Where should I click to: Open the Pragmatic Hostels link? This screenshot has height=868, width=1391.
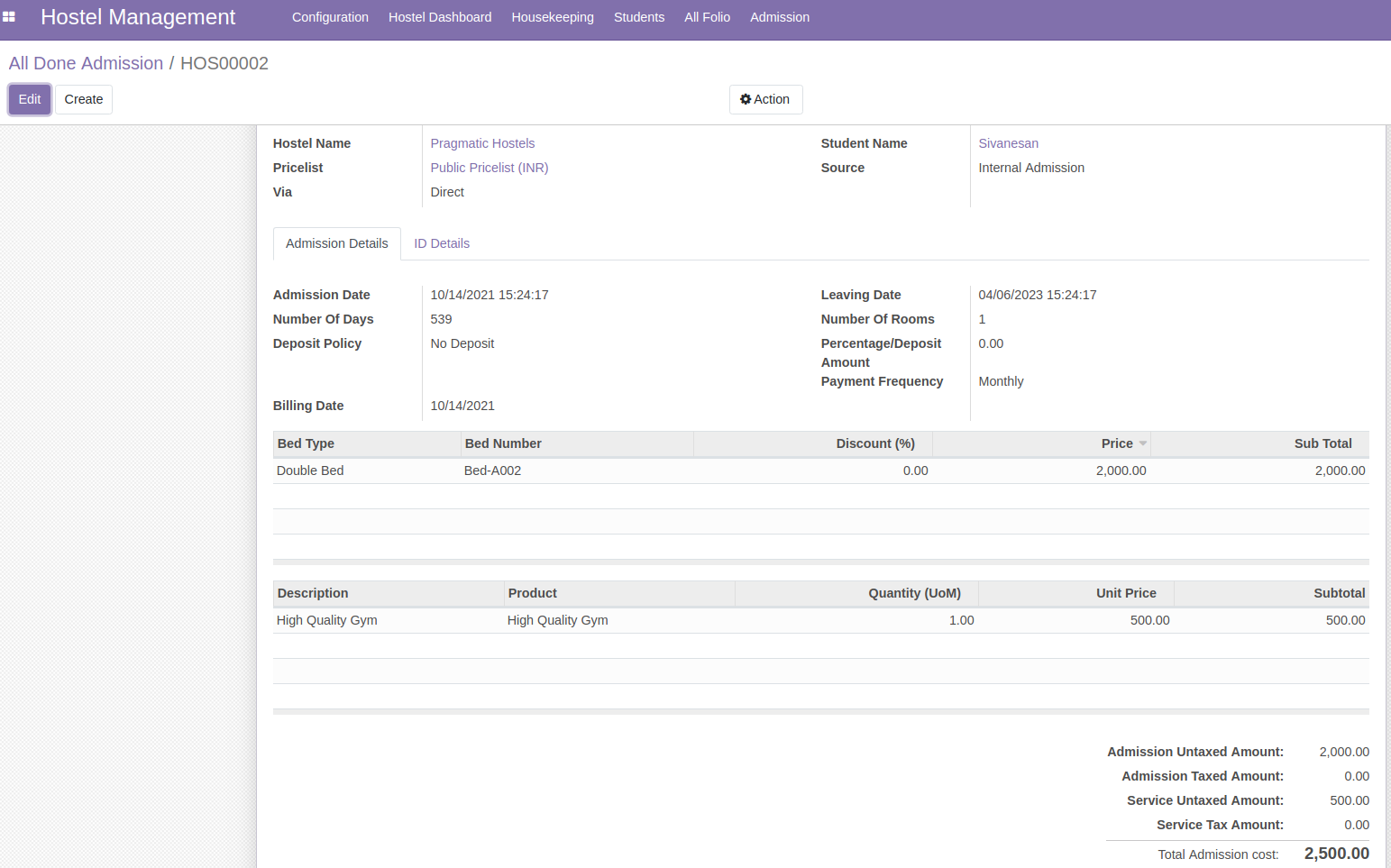(x=482, y=143)
